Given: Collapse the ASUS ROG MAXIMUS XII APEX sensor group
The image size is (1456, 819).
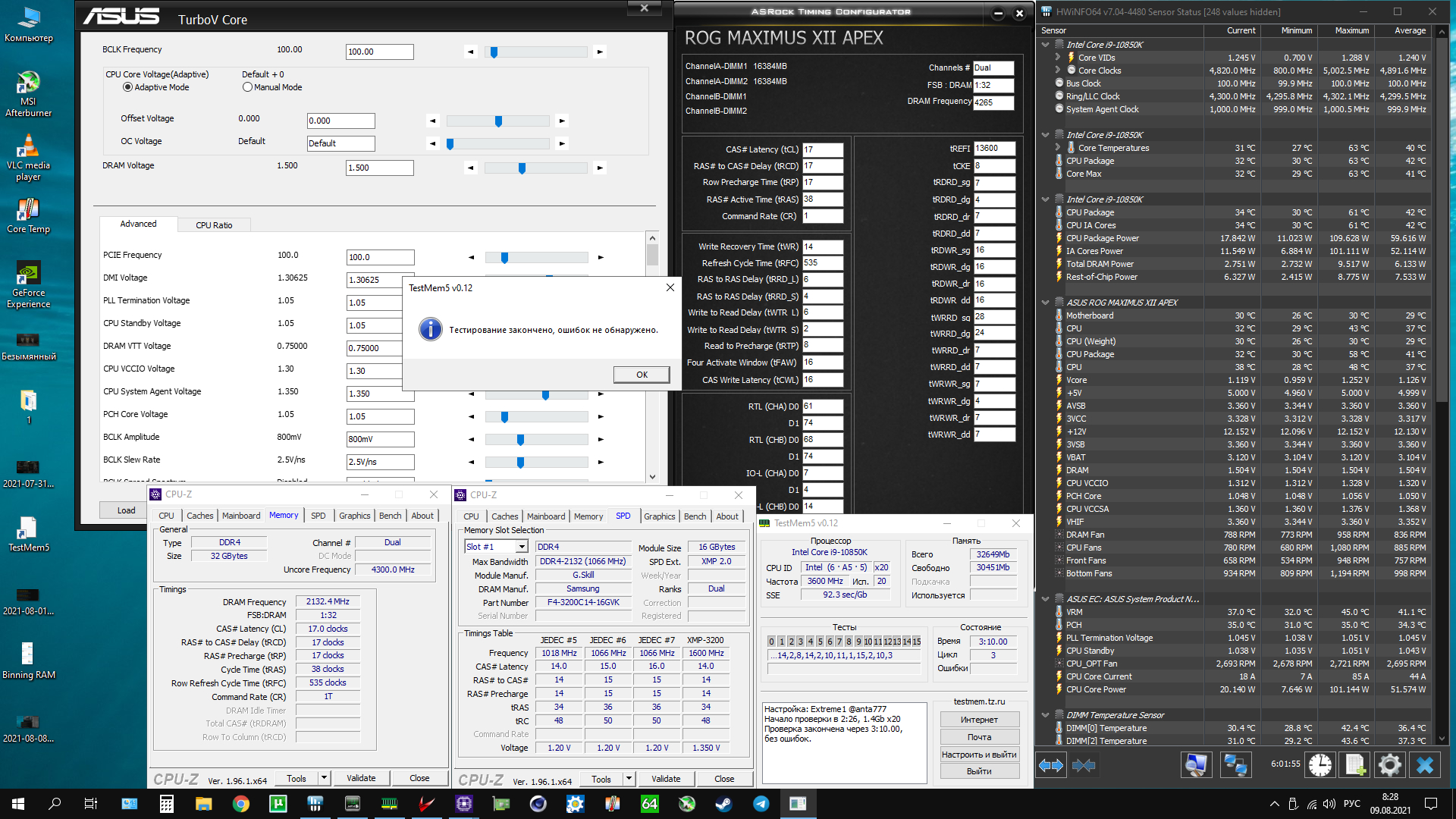Looking at the screenshot, I should pos(1046,303).
